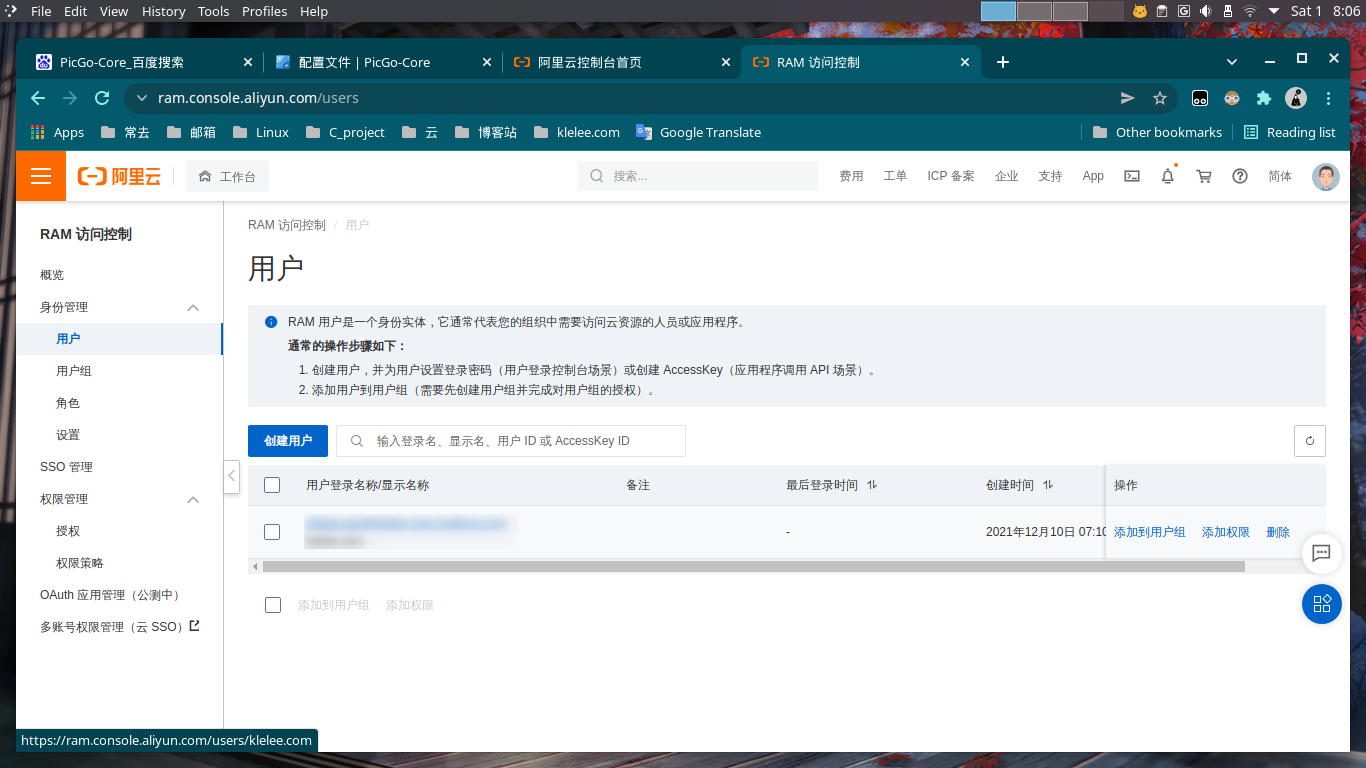Bookmark this page with star icon
Image resolution: width=1366 pixels, height=768 pixels.
coord(1160,98)
